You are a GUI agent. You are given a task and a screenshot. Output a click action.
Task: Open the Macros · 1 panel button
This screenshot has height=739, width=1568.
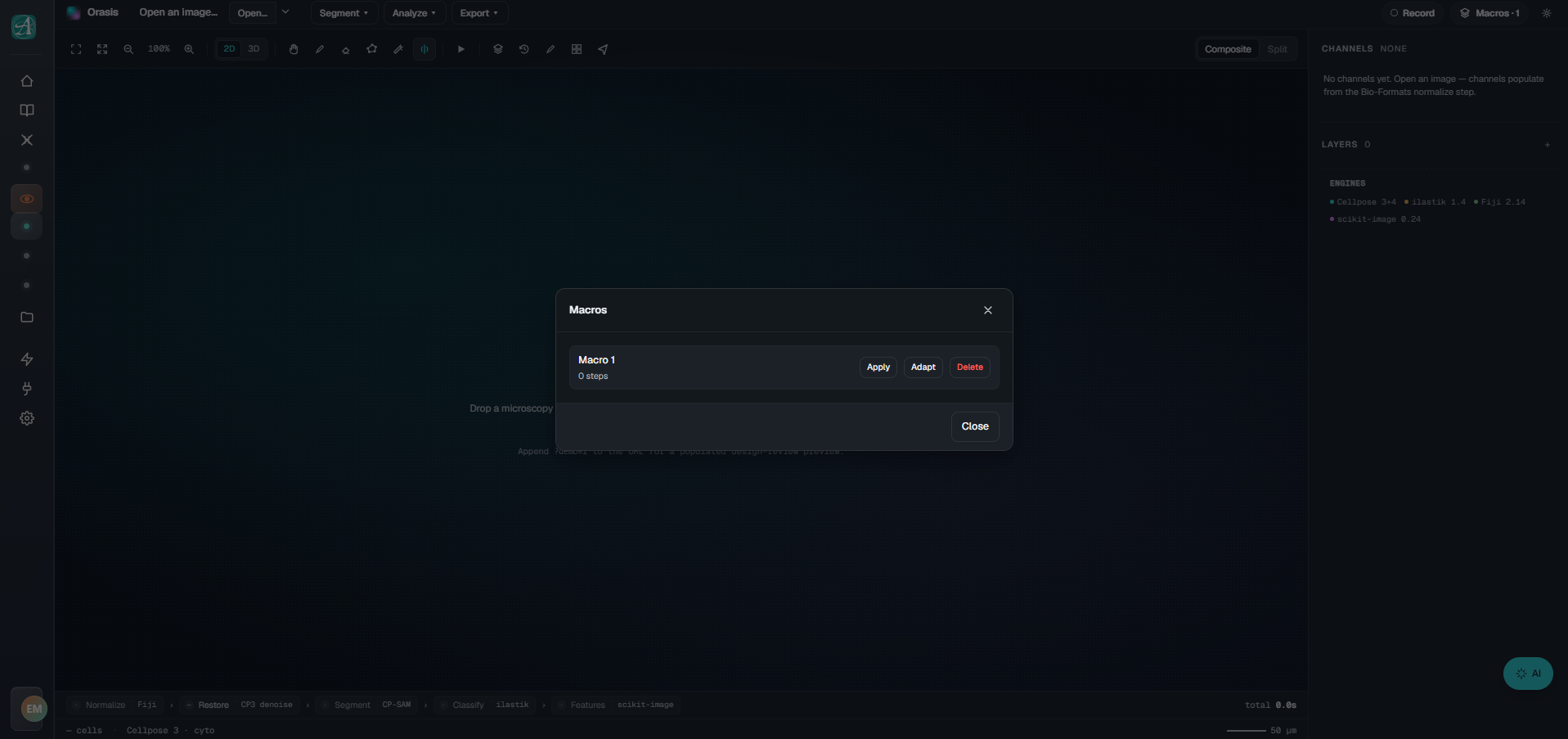(x=1489, y=13)
